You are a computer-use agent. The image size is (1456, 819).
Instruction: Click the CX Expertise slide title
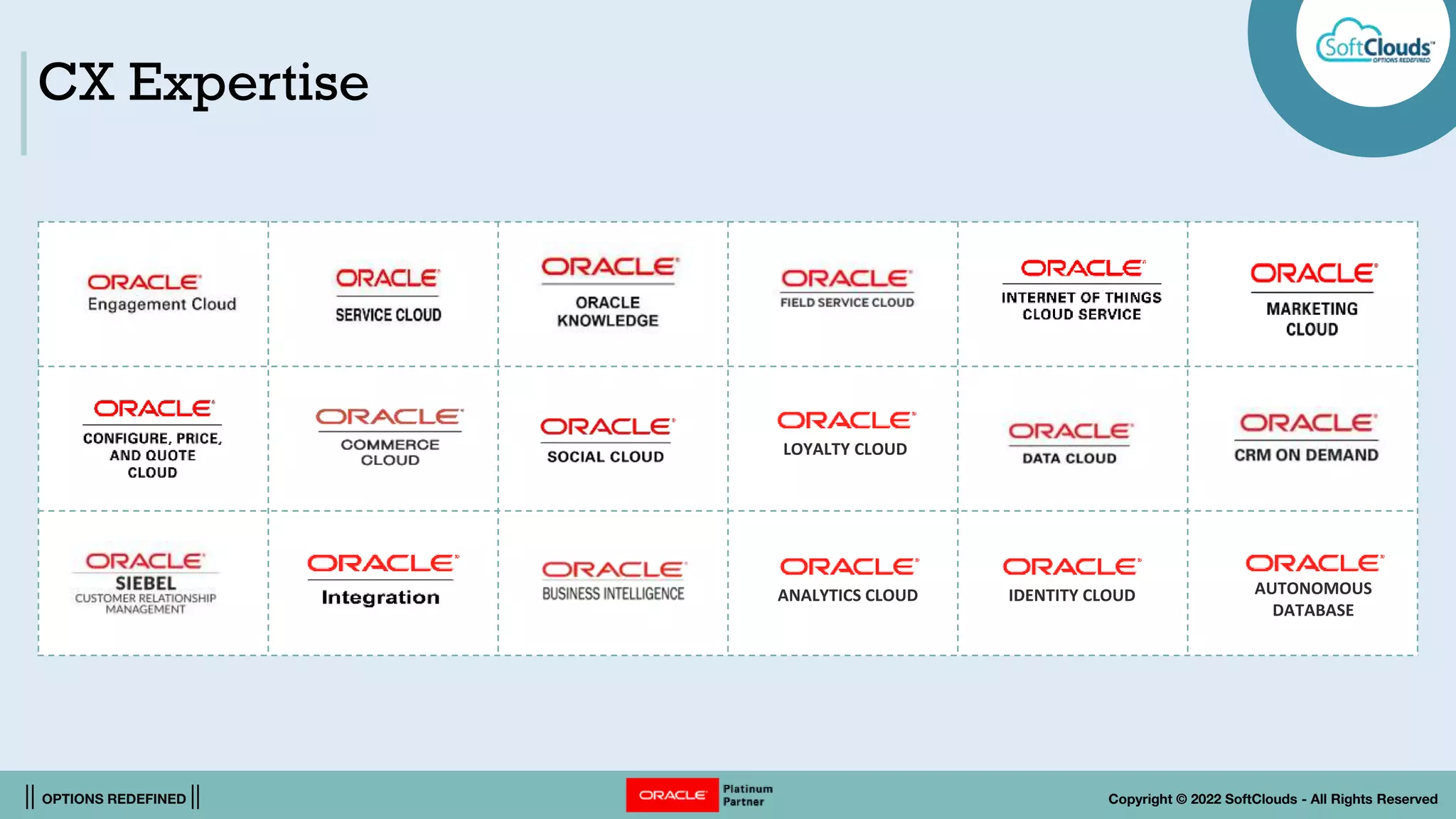[x=203, y=82]
